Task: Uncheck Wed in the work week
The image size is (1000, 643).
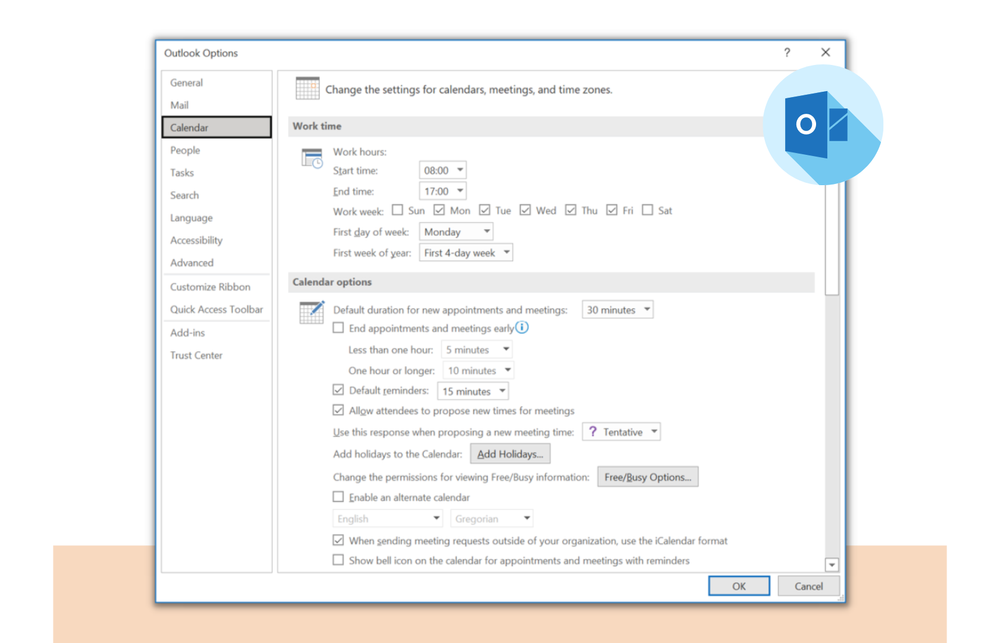Action: (x=525, y=210)
